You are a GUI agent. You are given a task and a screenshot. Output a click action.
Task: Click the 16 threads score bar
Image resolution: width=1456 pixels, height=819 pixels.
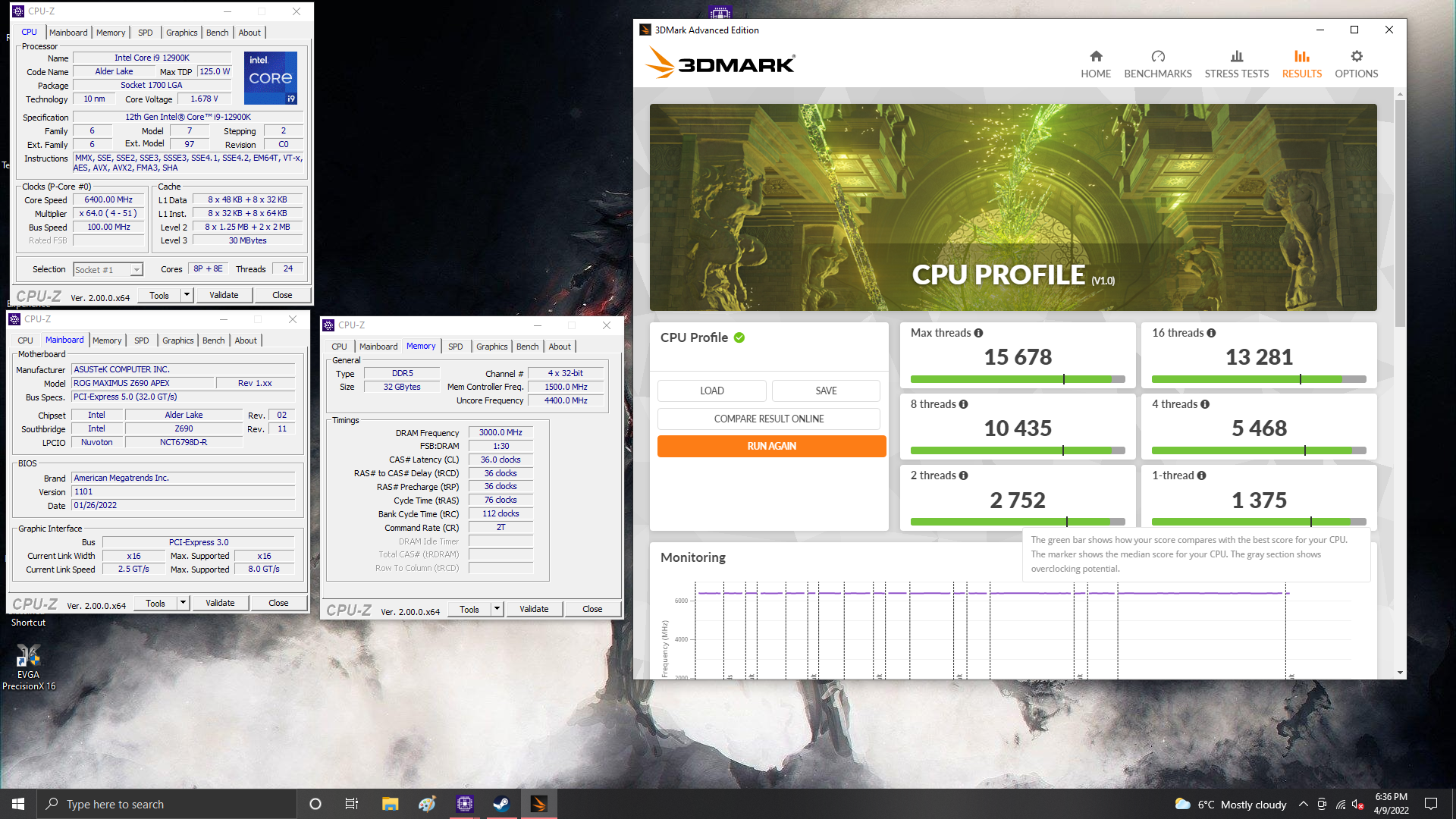(1259, 379)
